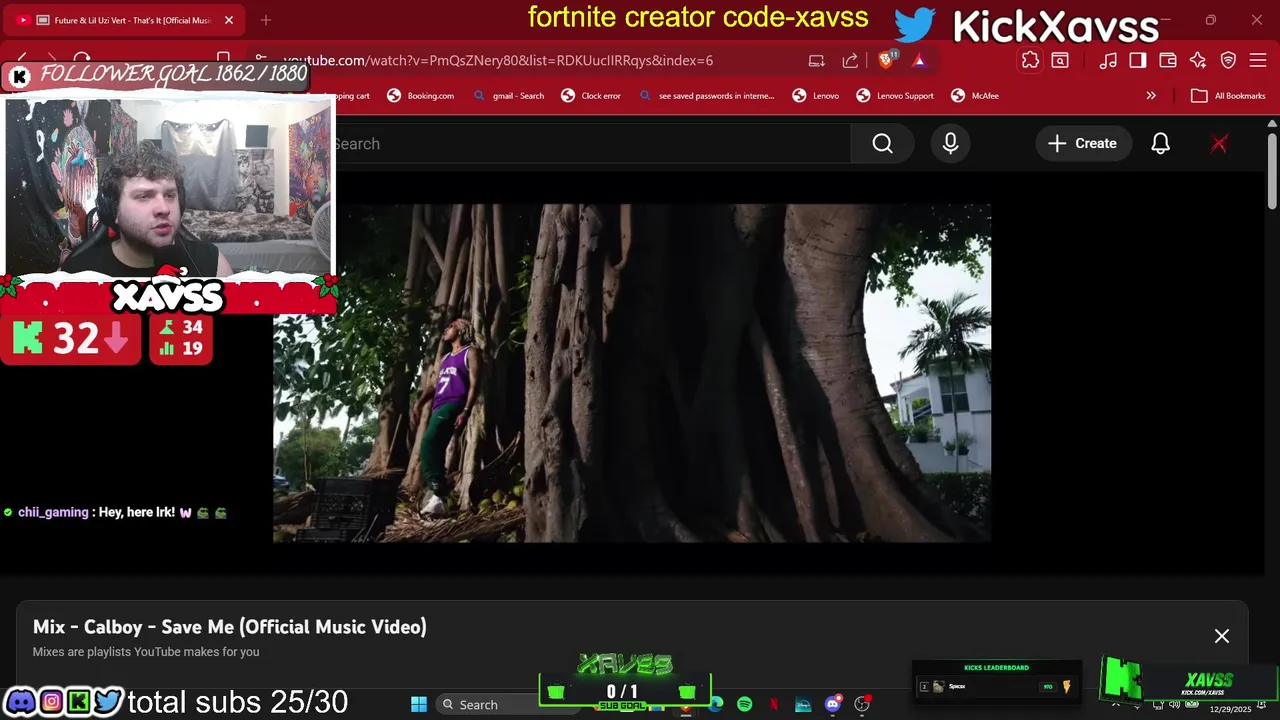1280x720 pixels.
Task: Open the Lenovo bookmark
Action: point(816,96)
